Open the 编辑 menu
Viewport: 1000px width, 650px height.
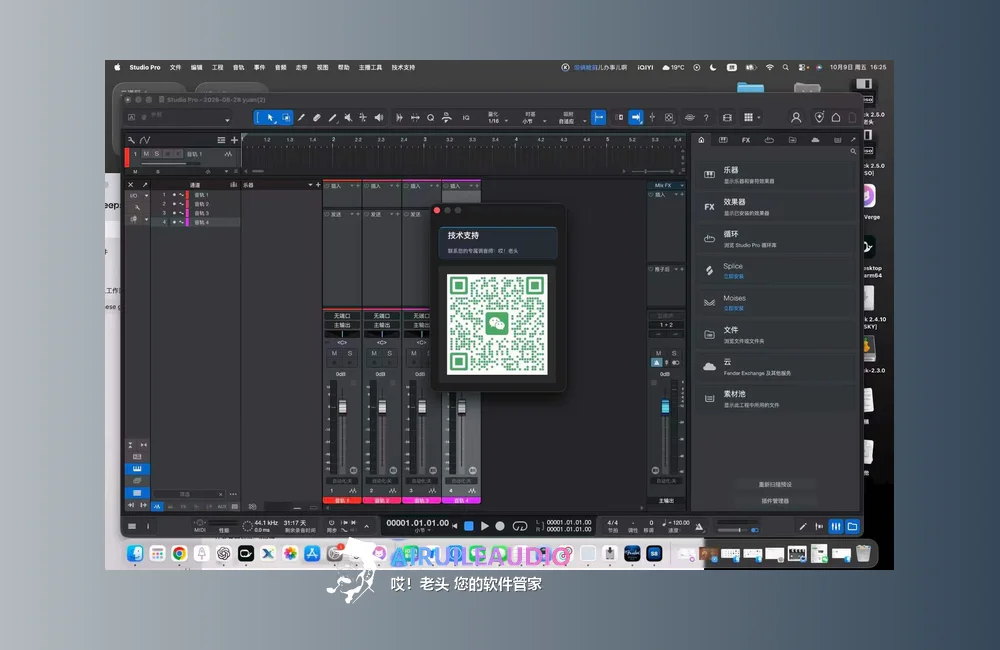[x=196, y=67]
